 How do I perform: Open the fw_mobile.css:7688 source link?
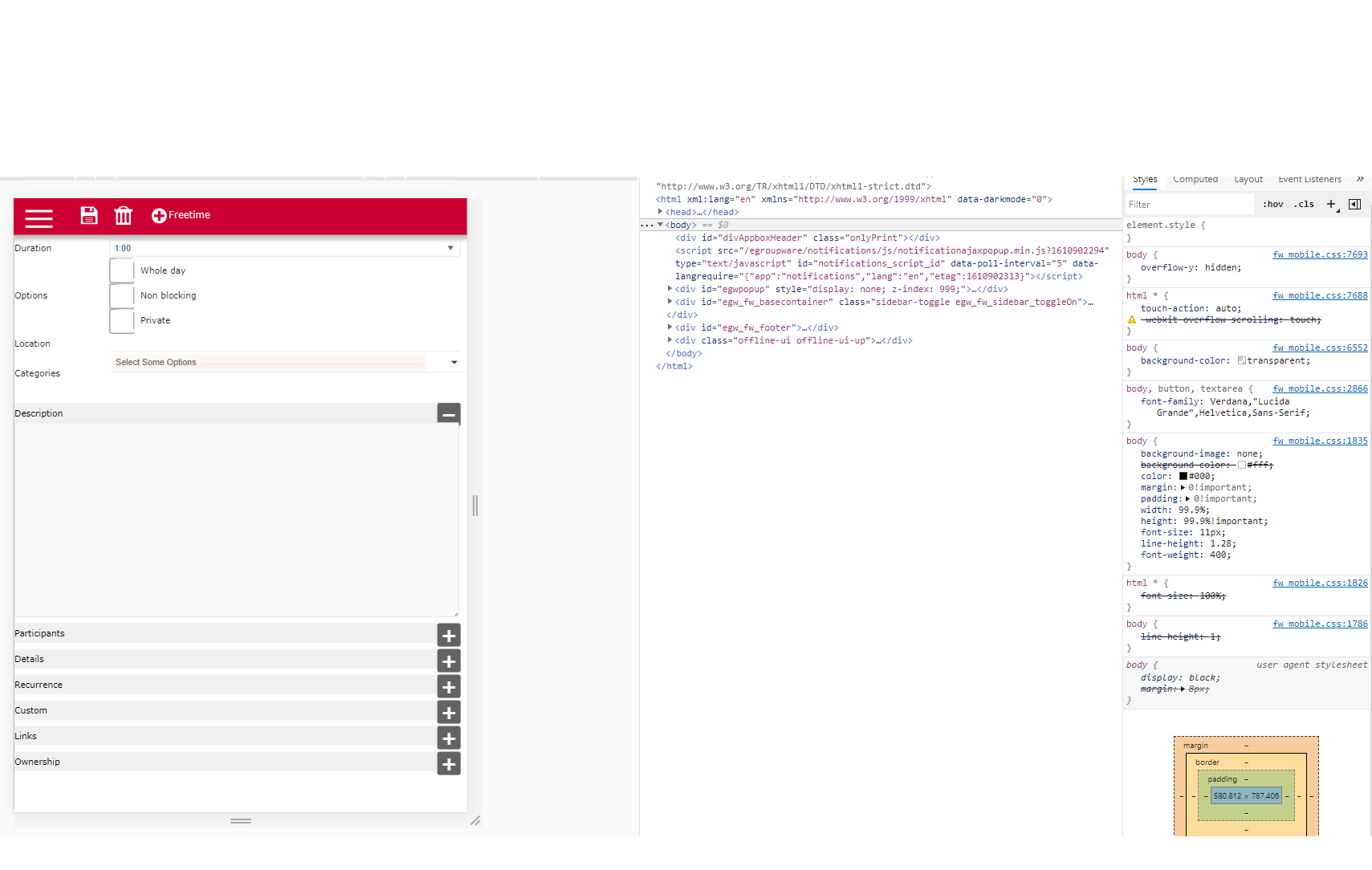(1320, 296)
